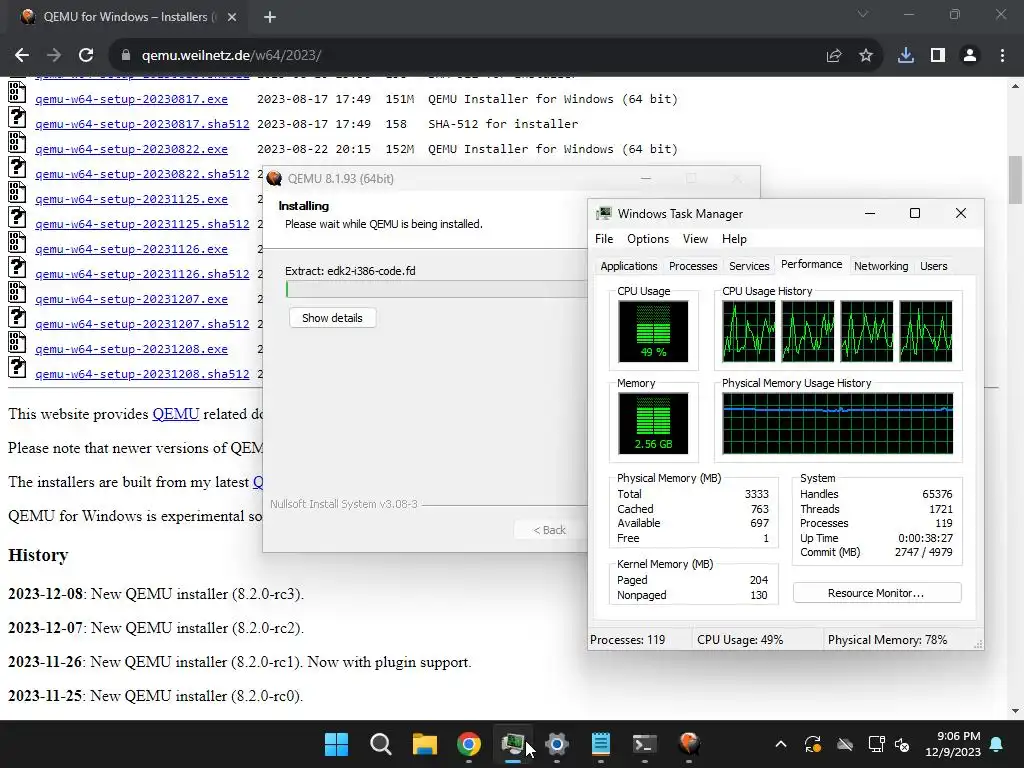Click 'Processes: 119' in status bar

click(x=628, y=640)
